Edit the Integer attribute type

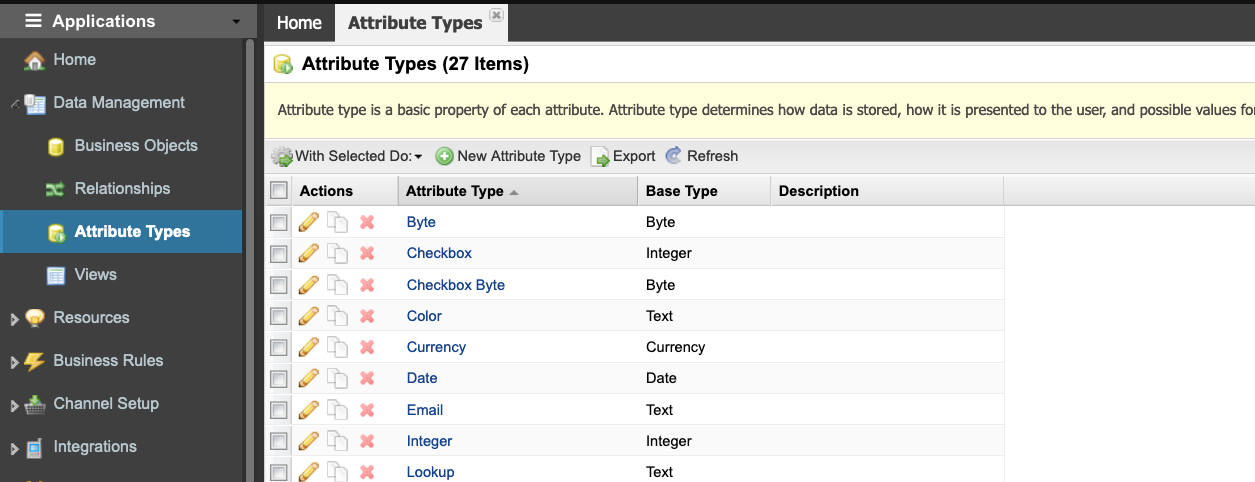tap(309, 441)
